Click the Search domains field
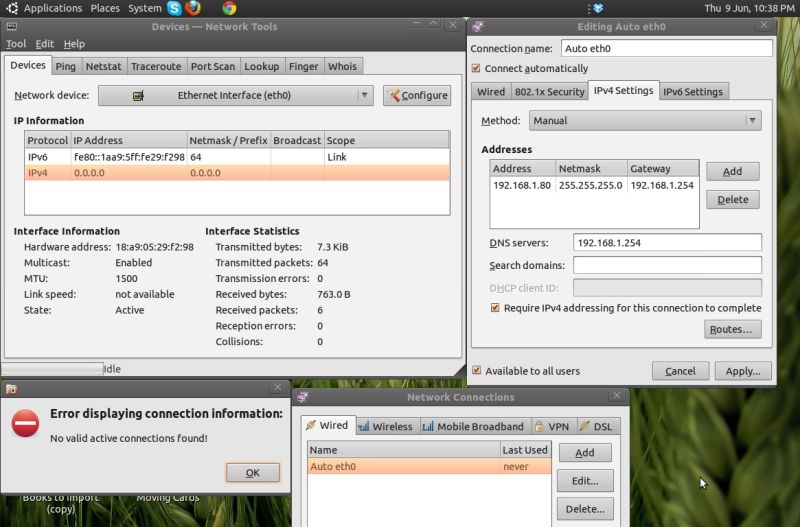Image resolution: width=800 pixels, height=527 pixels. coord(667,265)
